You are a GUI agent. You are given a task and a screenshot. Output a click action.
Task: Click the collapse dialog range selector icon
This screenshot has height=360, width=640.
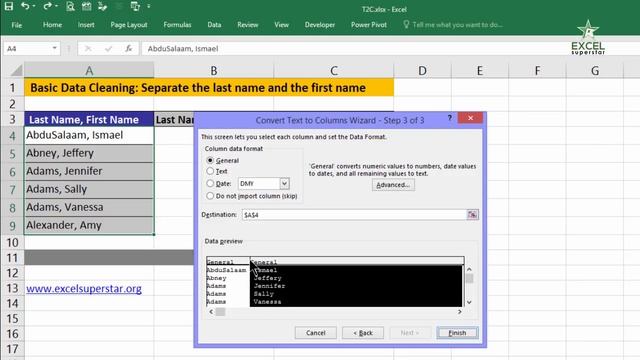point(472,215)
